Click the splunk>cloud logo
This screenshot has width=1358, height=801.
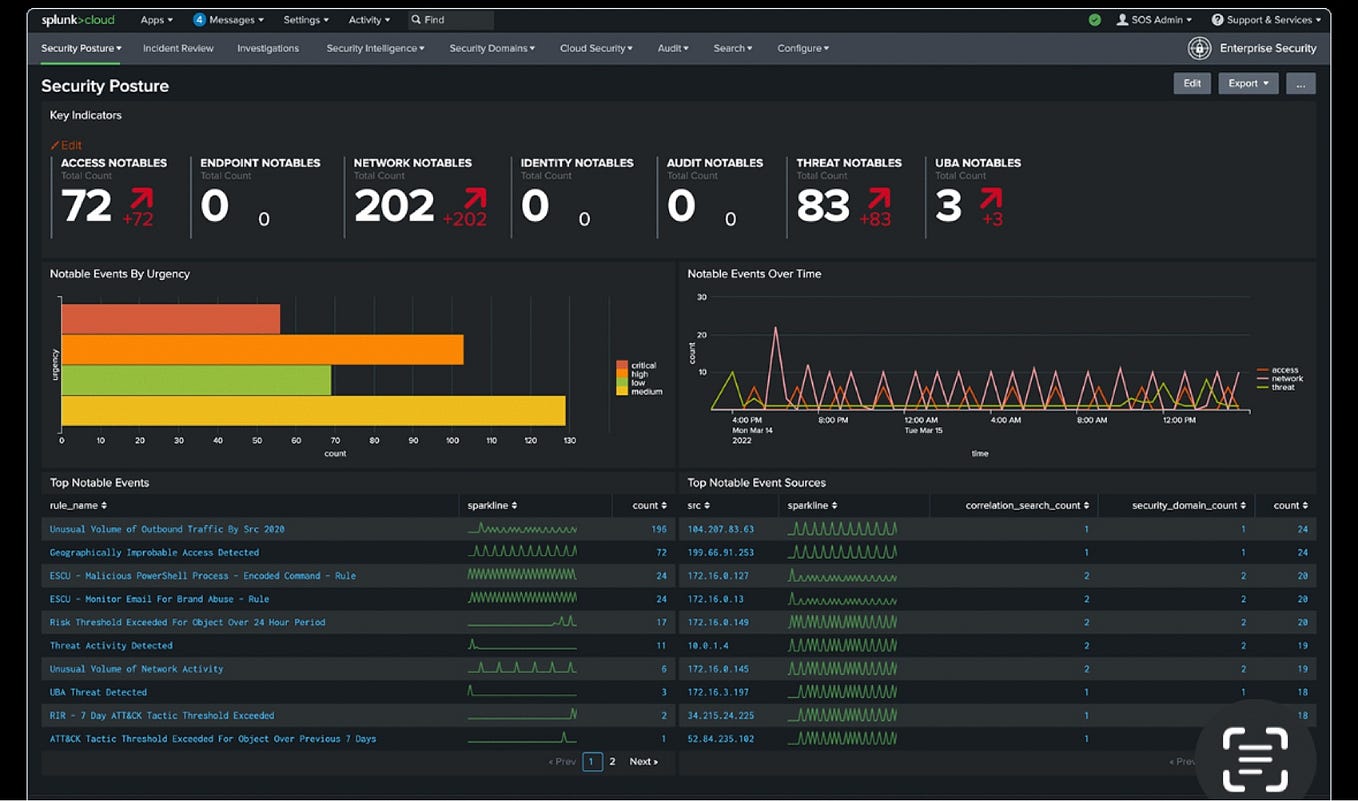coord(78,20)
